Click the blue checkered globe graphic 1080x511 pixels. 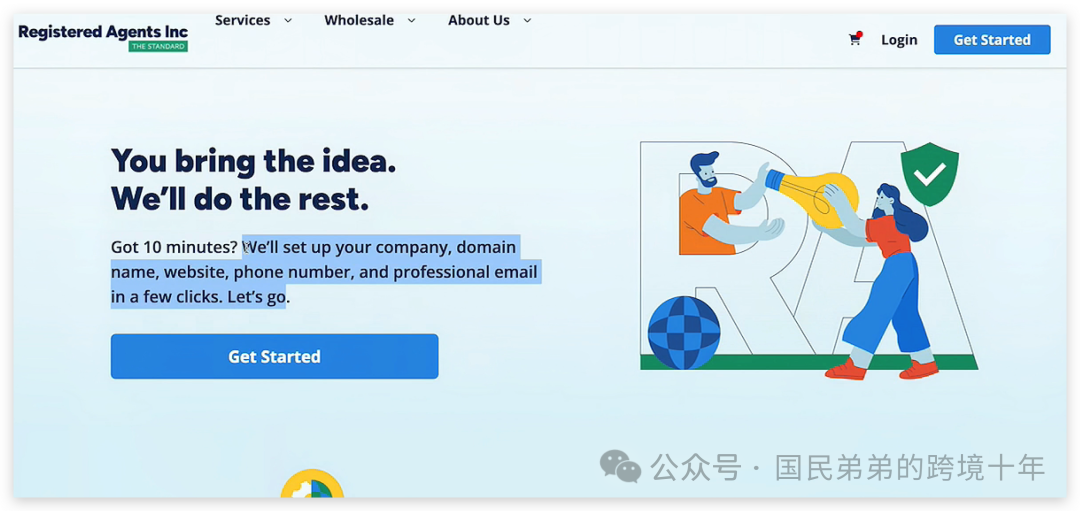[x=684, y=333]
